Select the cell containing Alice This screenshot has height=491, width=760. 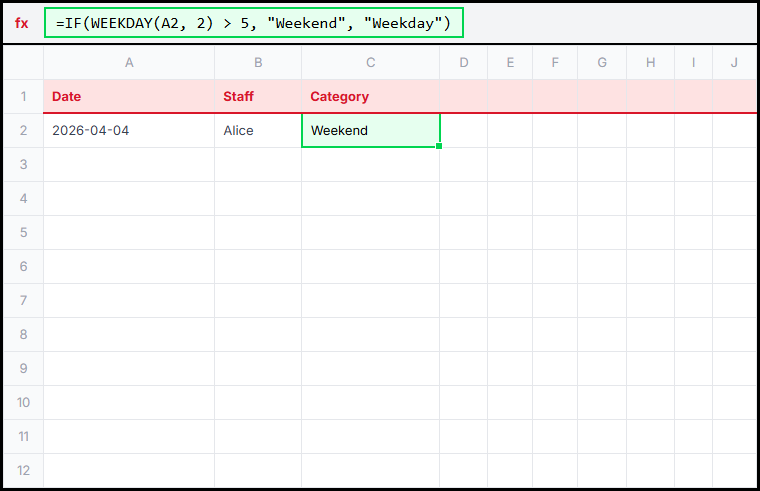(x=258, y=131)
